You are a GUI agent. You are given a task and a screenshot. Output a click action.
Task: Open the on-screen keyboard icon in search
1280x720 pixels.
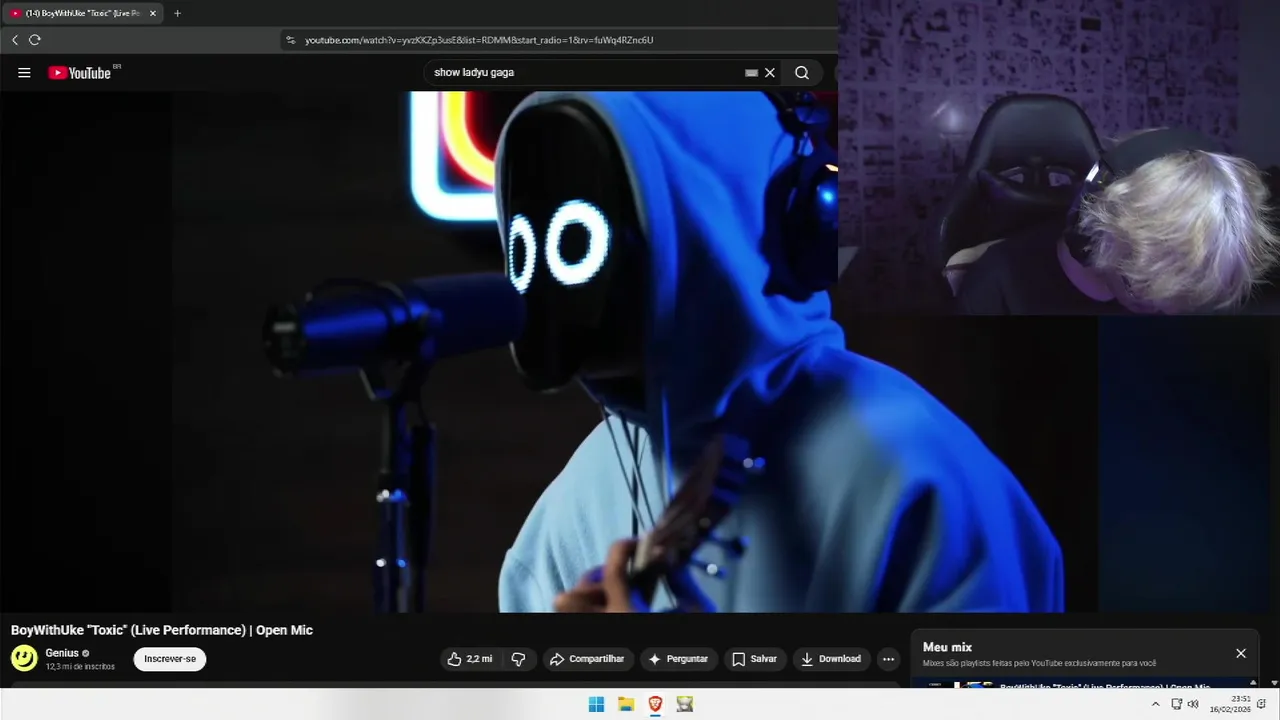click(x=751, y=72)
